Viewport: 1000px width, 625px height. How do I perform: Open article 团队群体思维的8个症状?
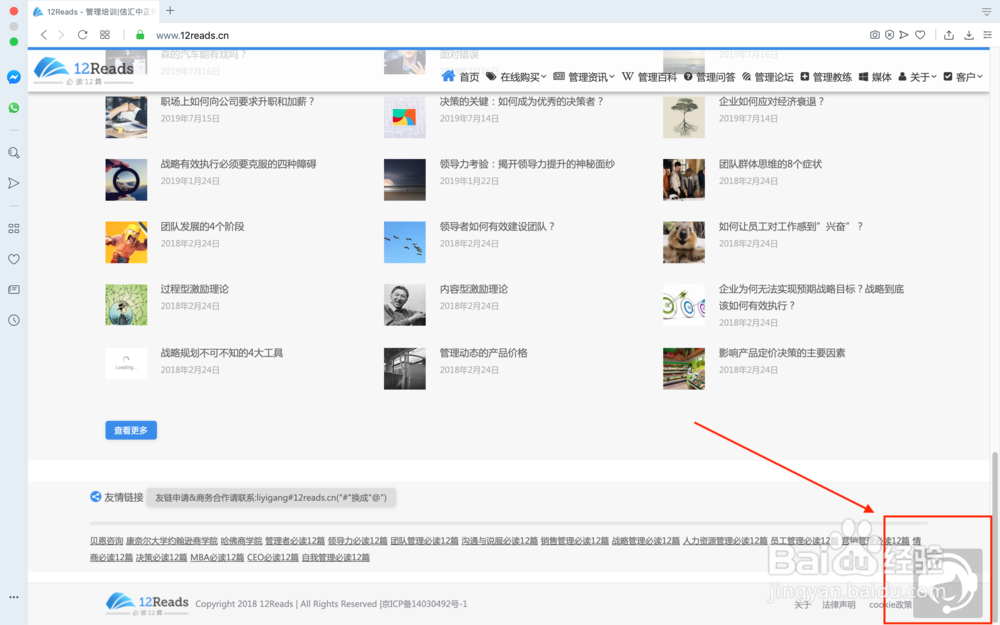pos(770,164)
